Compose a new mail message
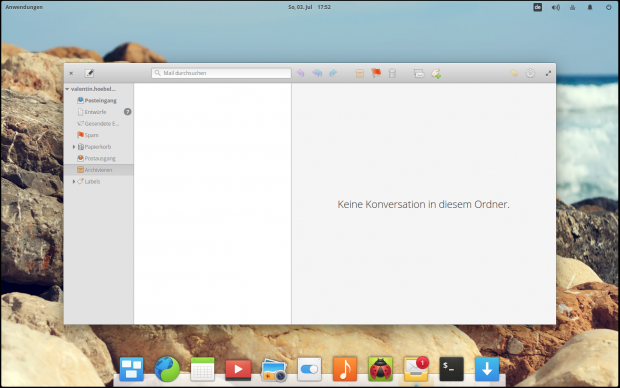The width and height of the screenshot is (620, 388). [89, 73]
